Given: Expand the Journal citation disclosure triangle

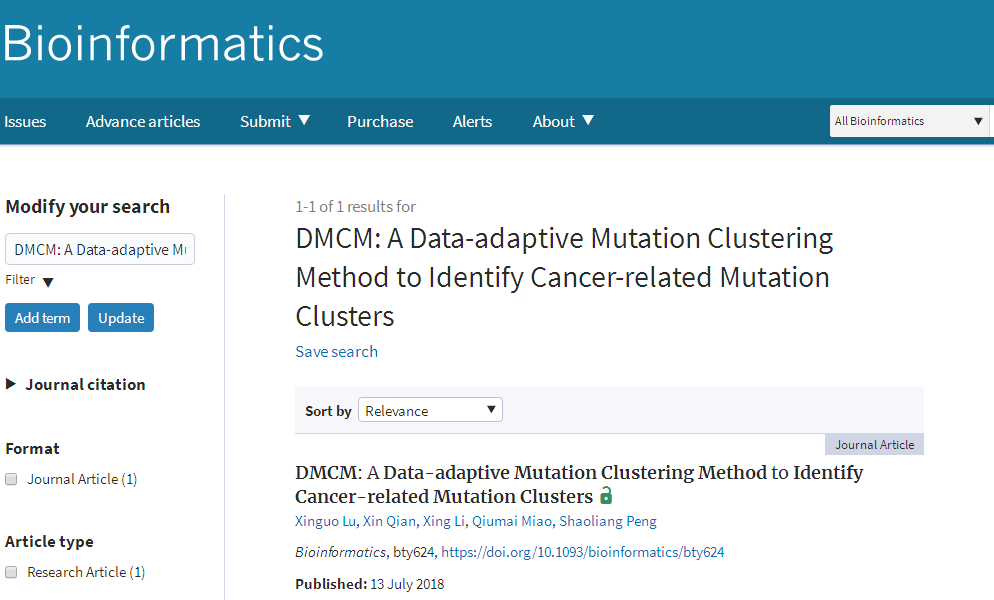Looking at the screenshot, I should point(11,384).
